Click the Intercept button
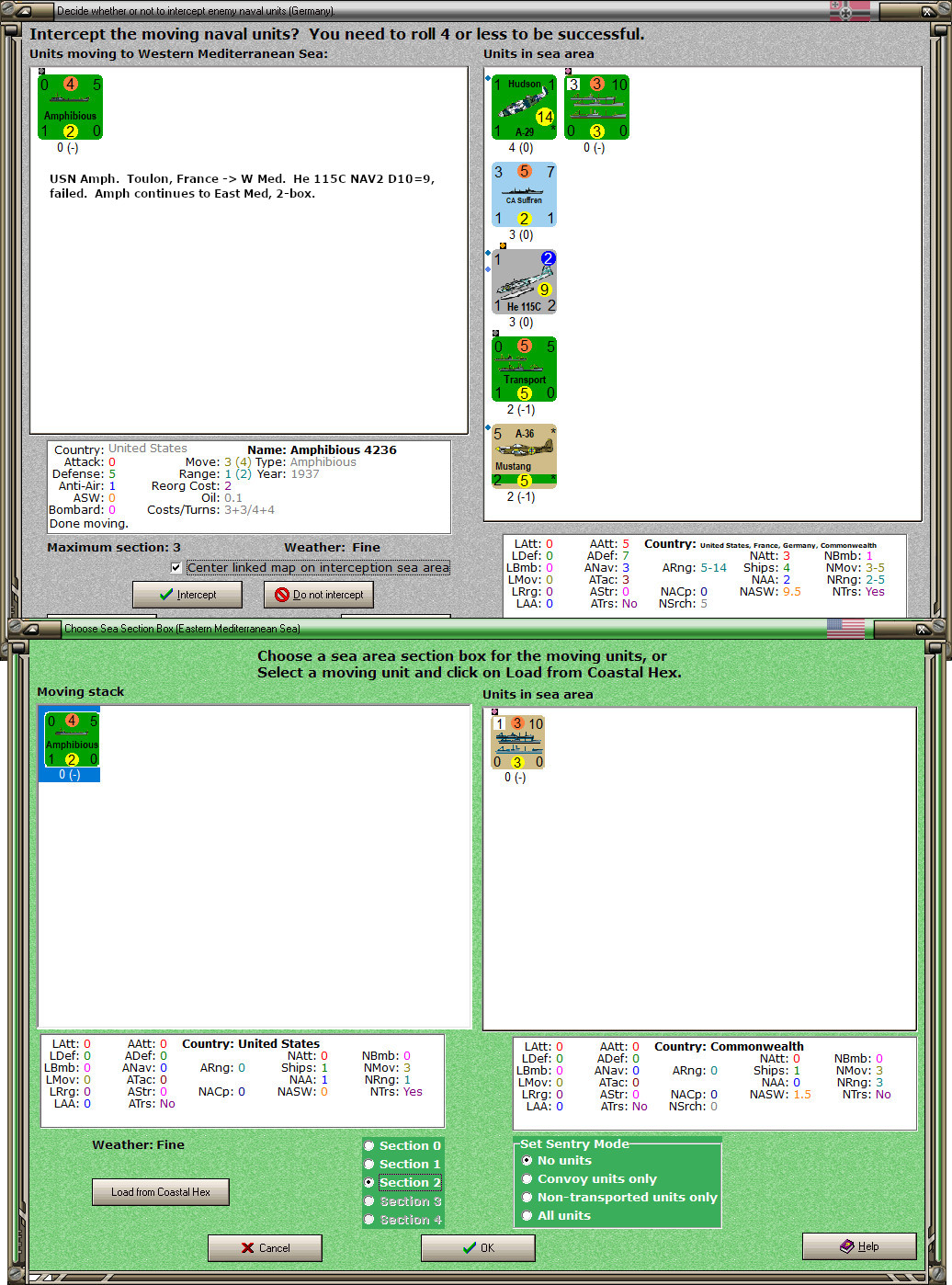The image size is (952, 1285). (187, 595)
